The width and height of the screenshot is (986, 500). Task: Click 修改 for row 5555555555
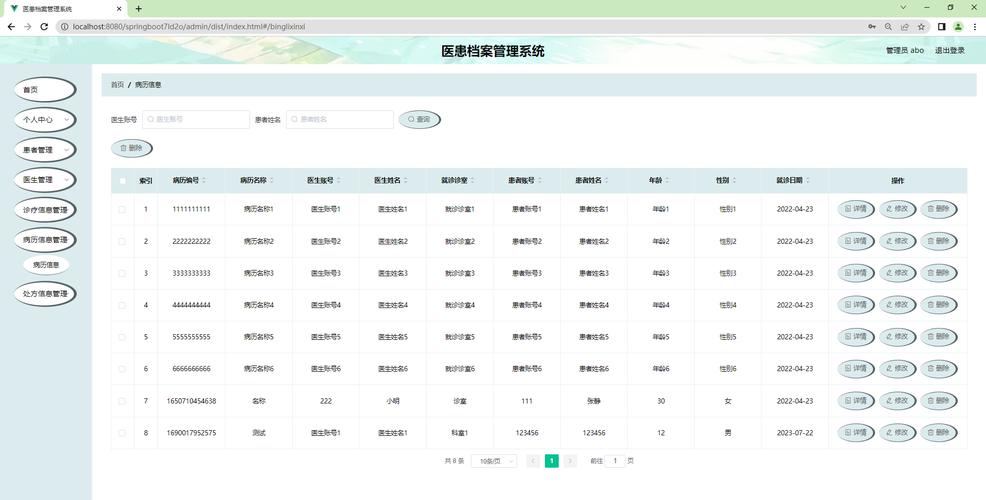pyautogui.click(x=897, y=337)
